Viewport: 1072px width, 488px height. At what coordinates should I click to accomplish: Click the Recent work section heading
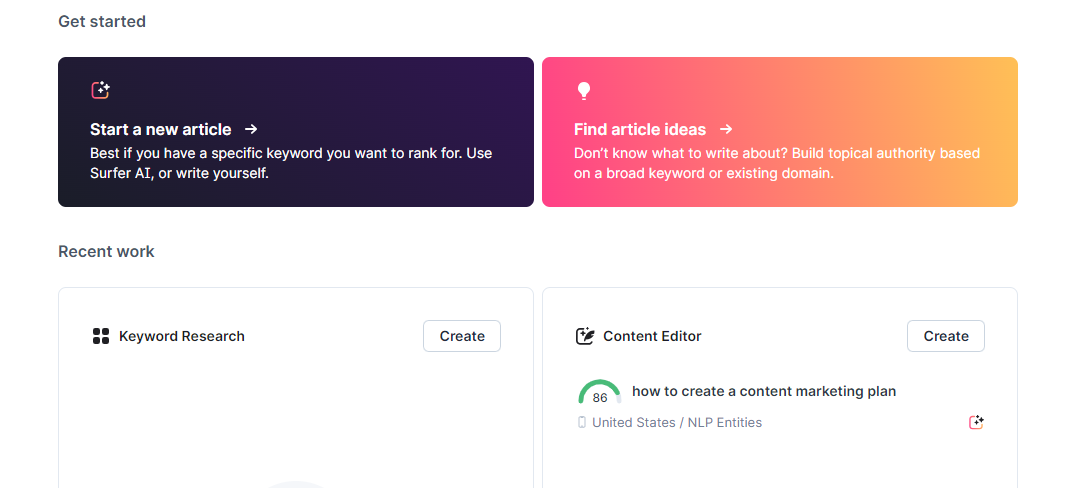[106, 251]
